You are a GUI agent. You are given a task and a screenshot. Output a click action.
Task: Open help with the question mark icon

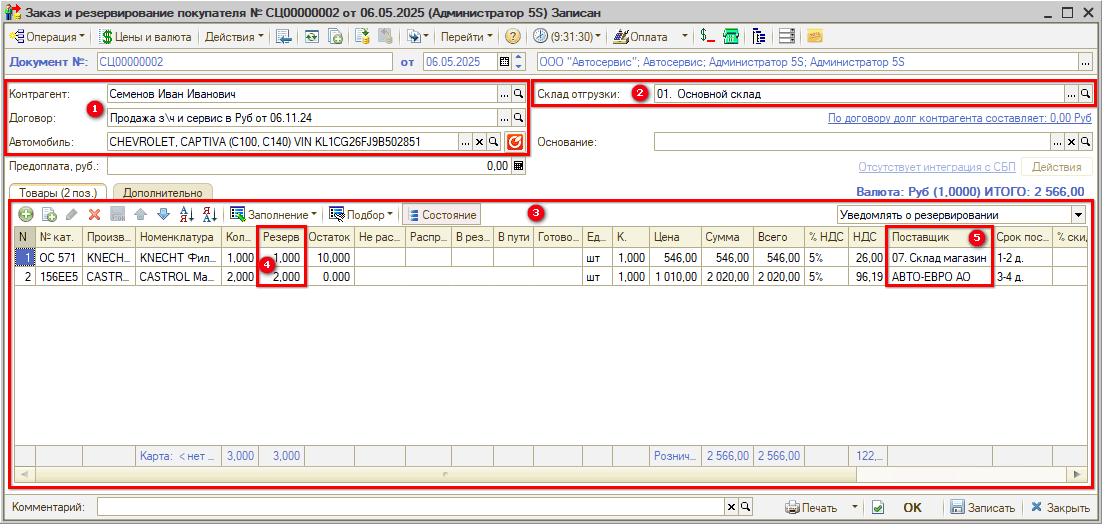tap(513, 36)
